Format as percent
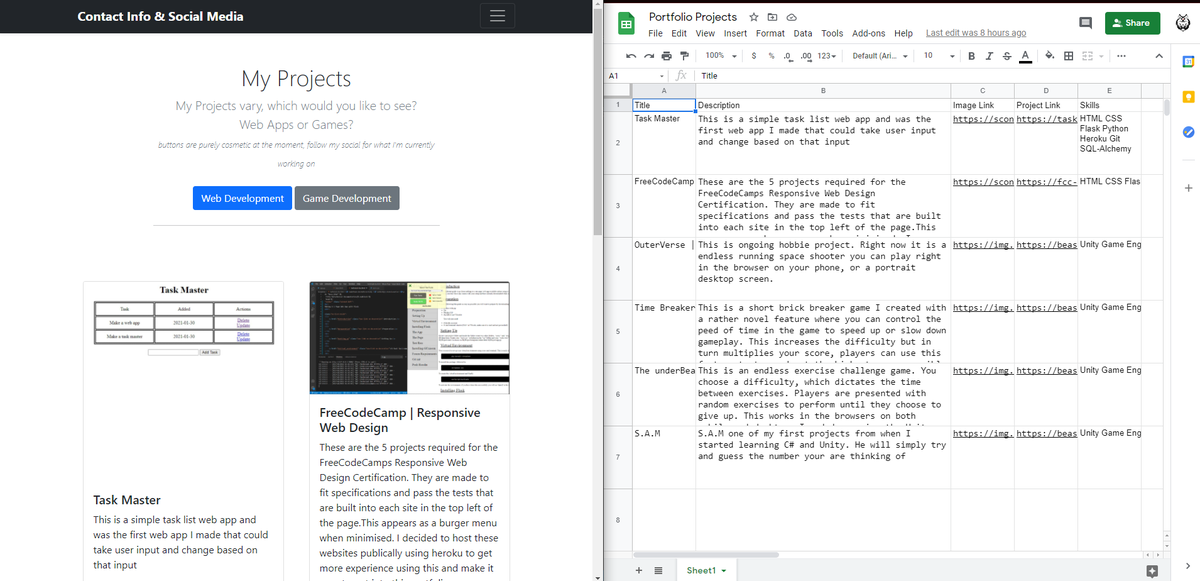Screen dimensions: 1200x581 [x=772, y=55]
